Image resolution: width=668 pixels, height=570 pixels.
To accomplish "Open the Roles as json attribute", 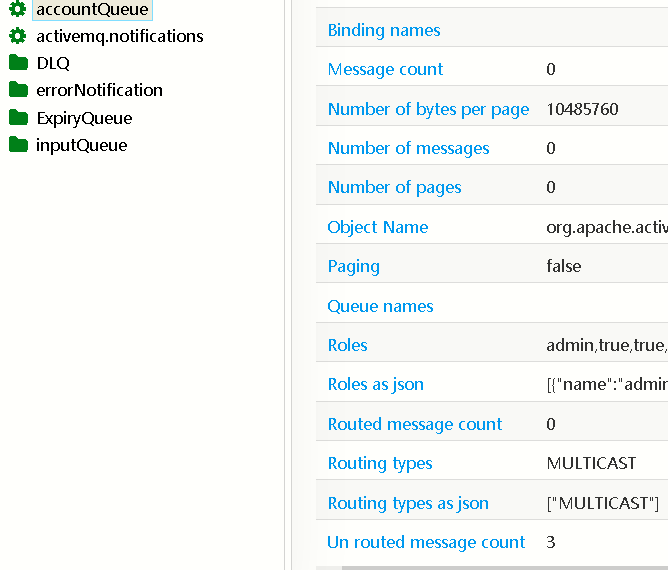I will [x=375, y=384].
